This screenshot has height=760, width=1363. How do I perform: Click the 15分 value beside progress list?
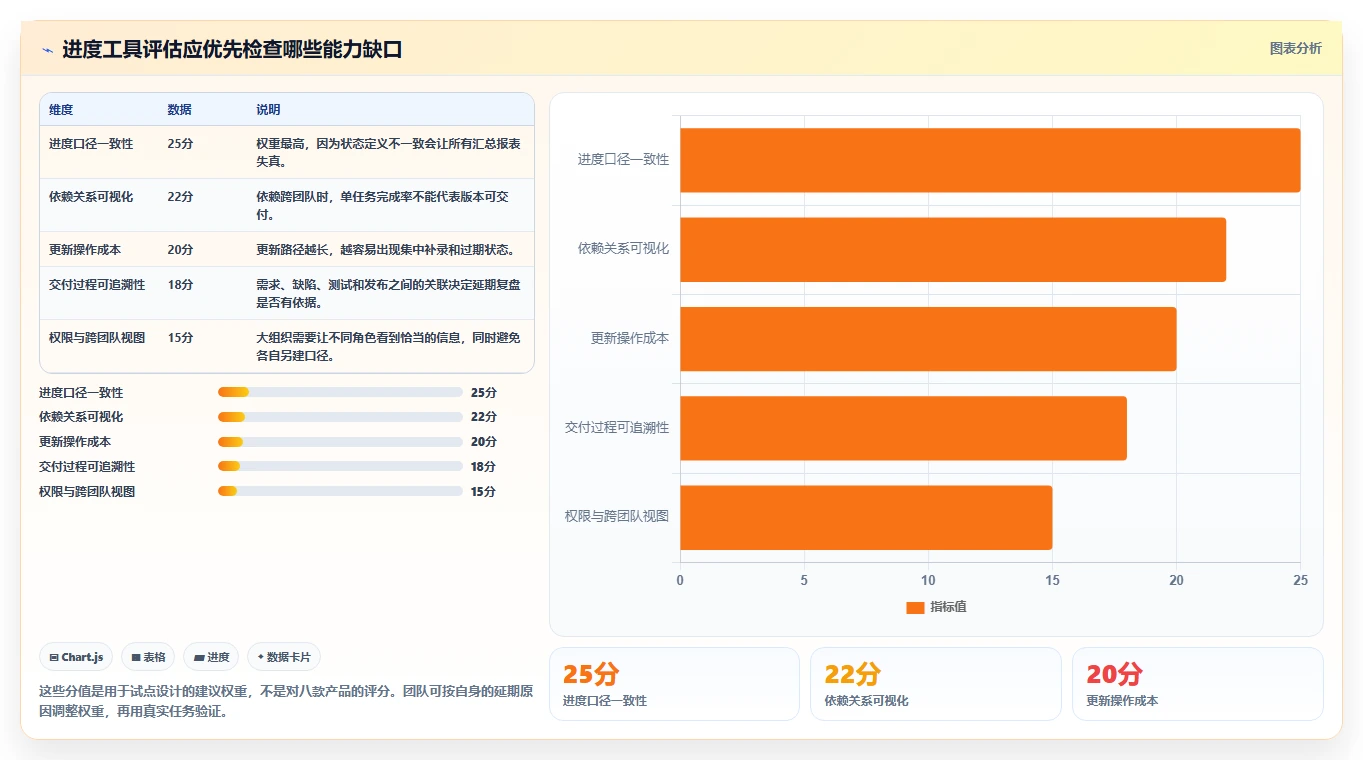click(483, 492)
